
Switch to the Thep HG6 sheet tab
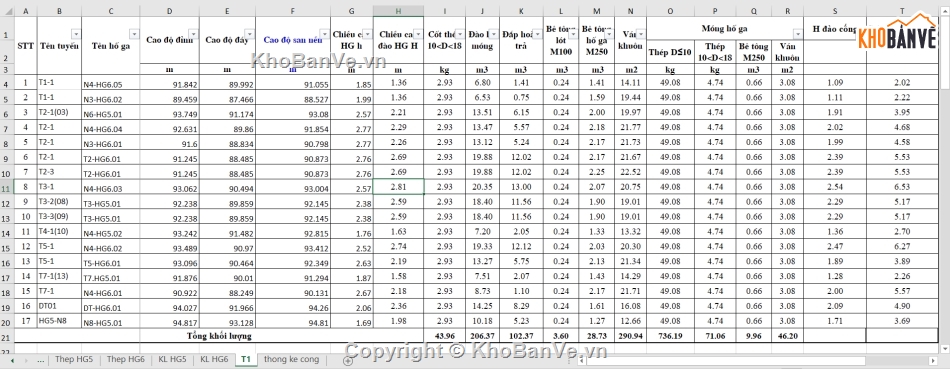125,359
